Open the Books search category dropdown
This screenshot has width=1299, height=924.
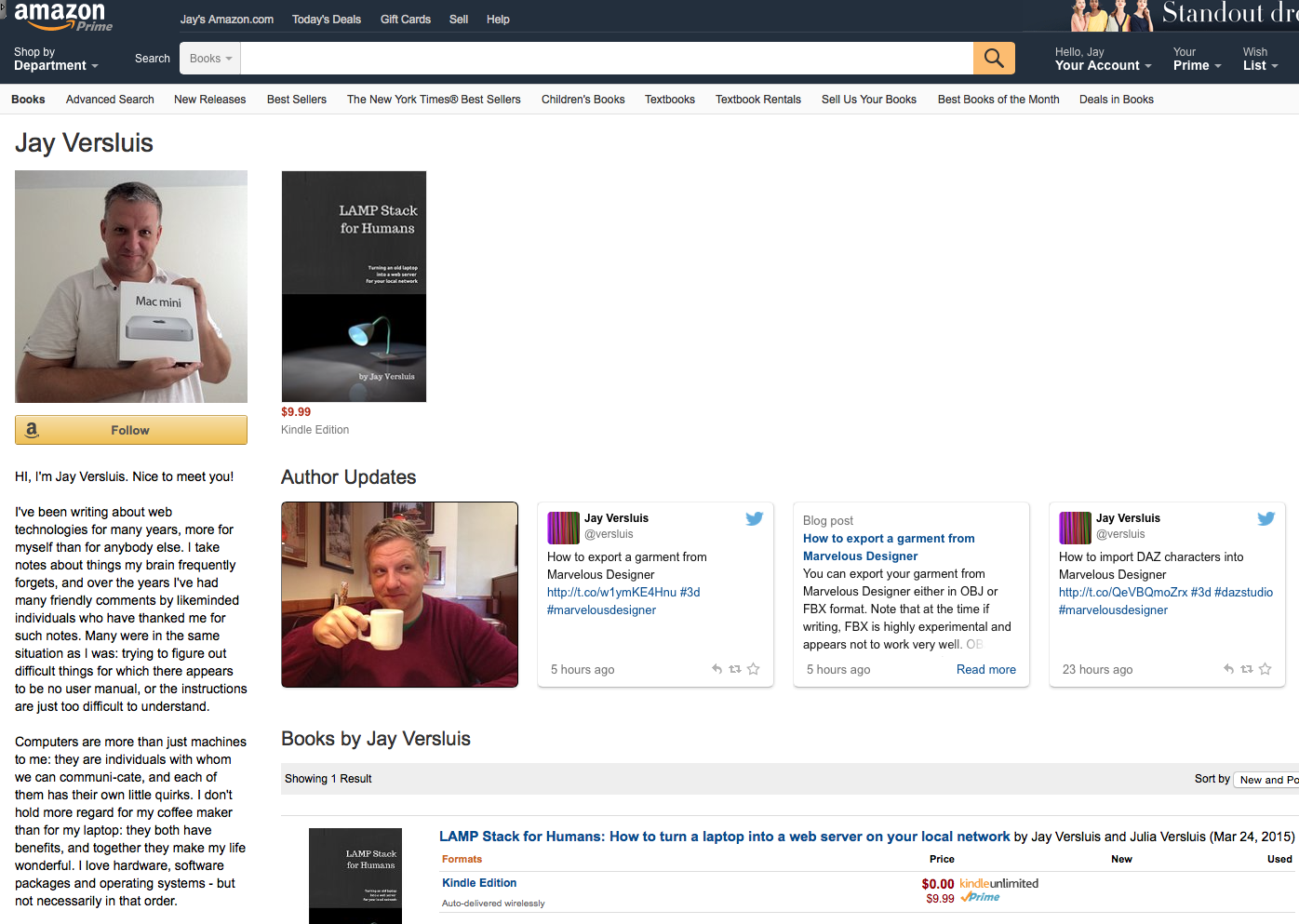pyautogui.click(x=210, y=59)
